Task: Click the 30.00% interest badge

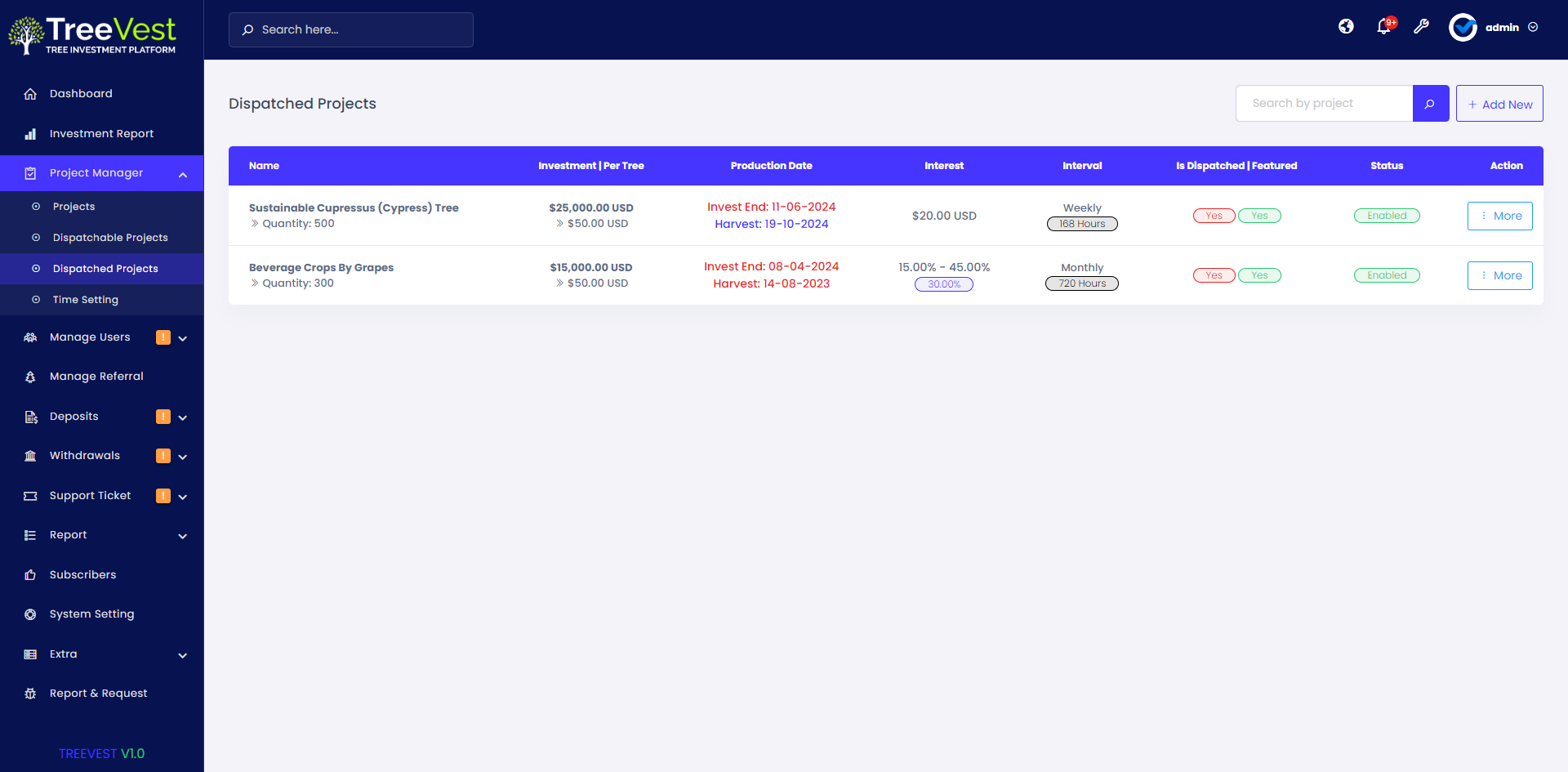Action: tap(944, 284)
